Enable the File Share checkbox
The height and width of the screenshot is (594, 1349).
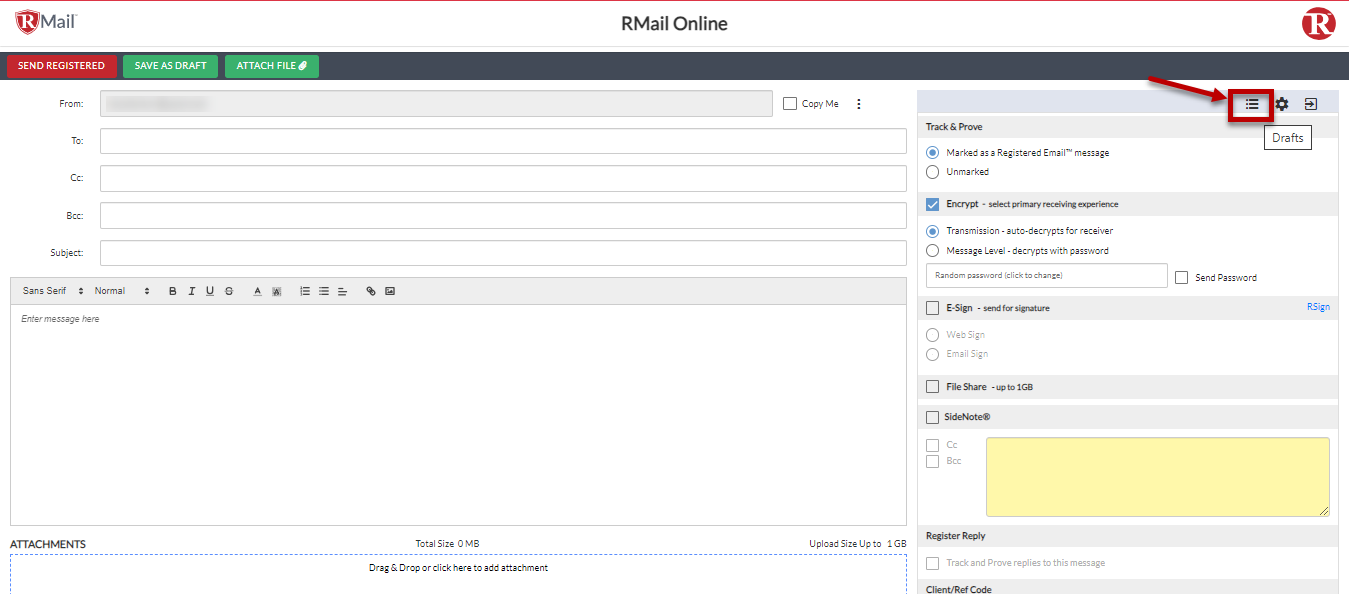(932, 387)
